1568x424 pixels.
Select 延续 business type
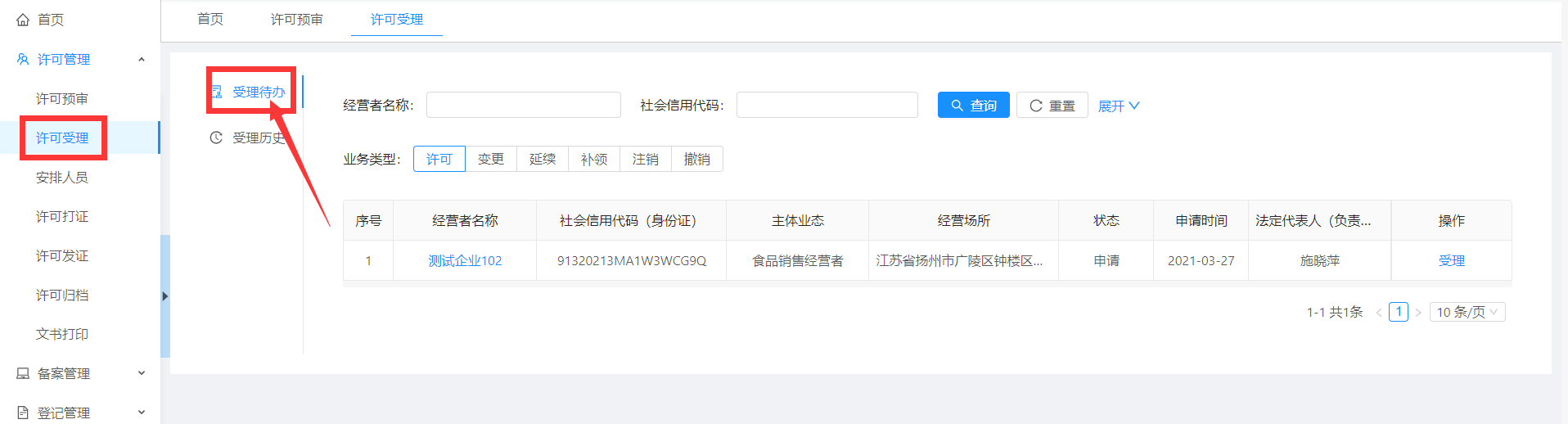[543, 159]
